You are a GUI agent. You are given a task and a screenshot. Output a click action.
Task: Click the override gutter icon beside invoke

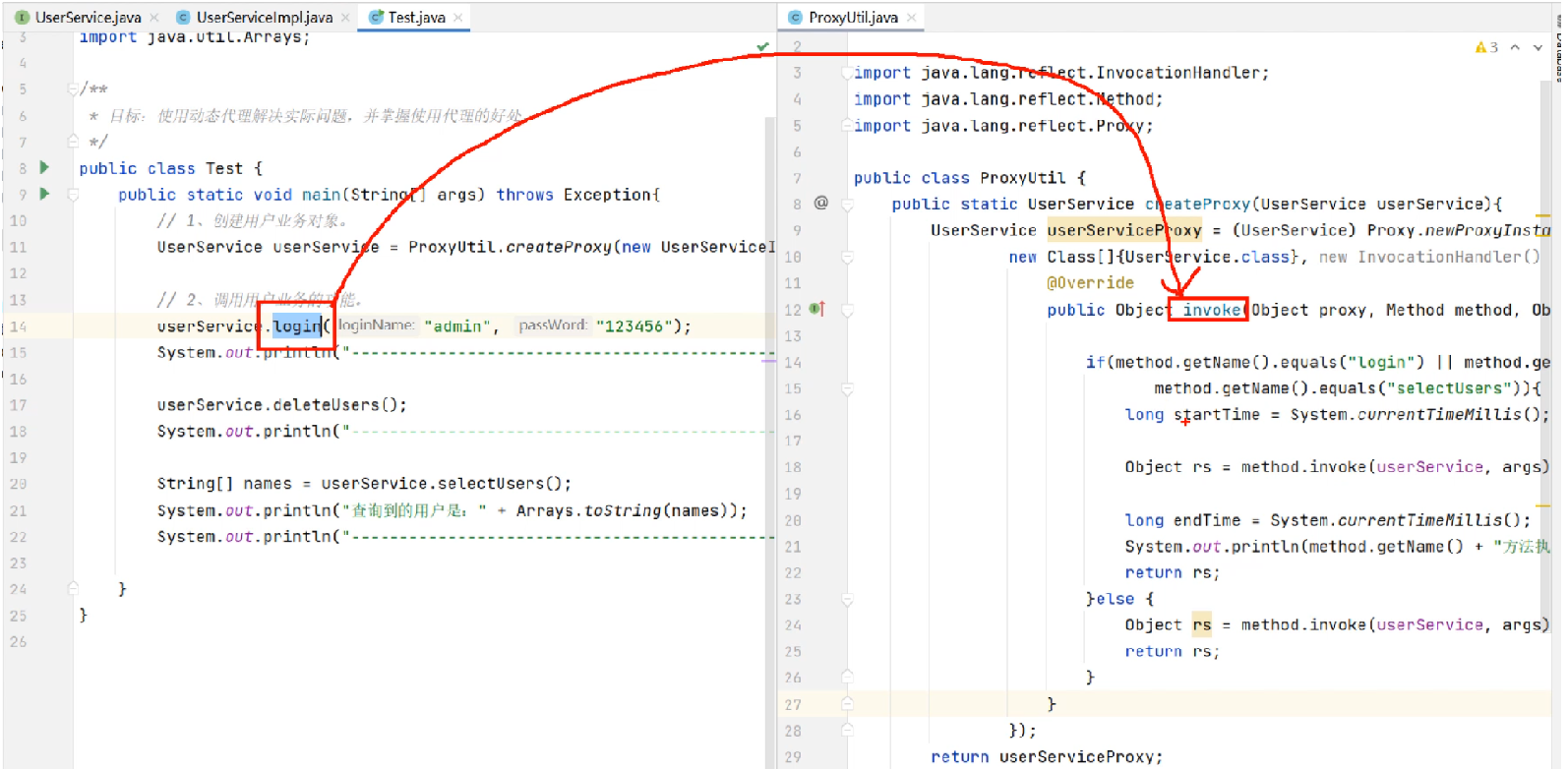tap(816, 309)
